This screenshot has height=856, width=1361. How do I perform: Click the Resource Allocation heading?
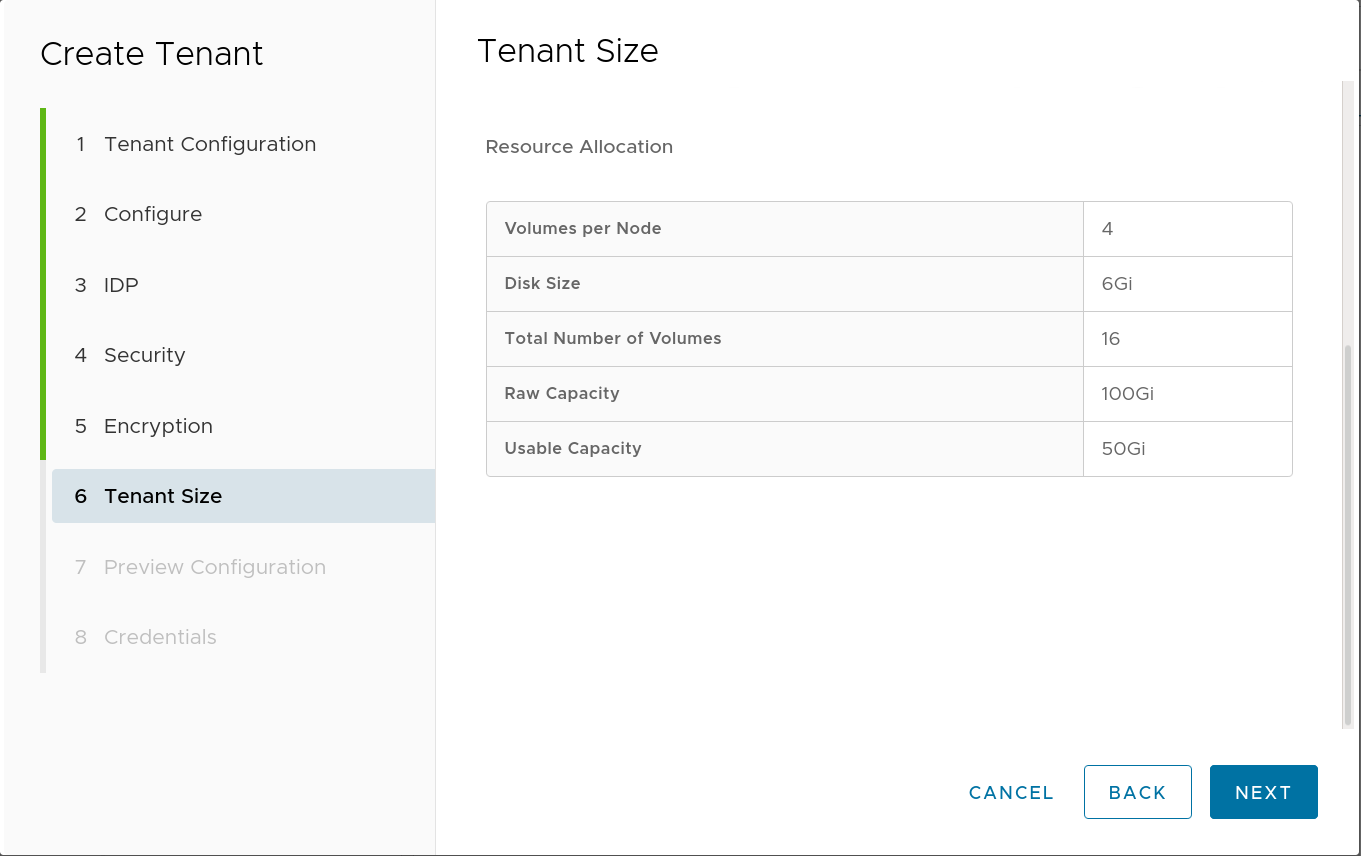[579, 147]
